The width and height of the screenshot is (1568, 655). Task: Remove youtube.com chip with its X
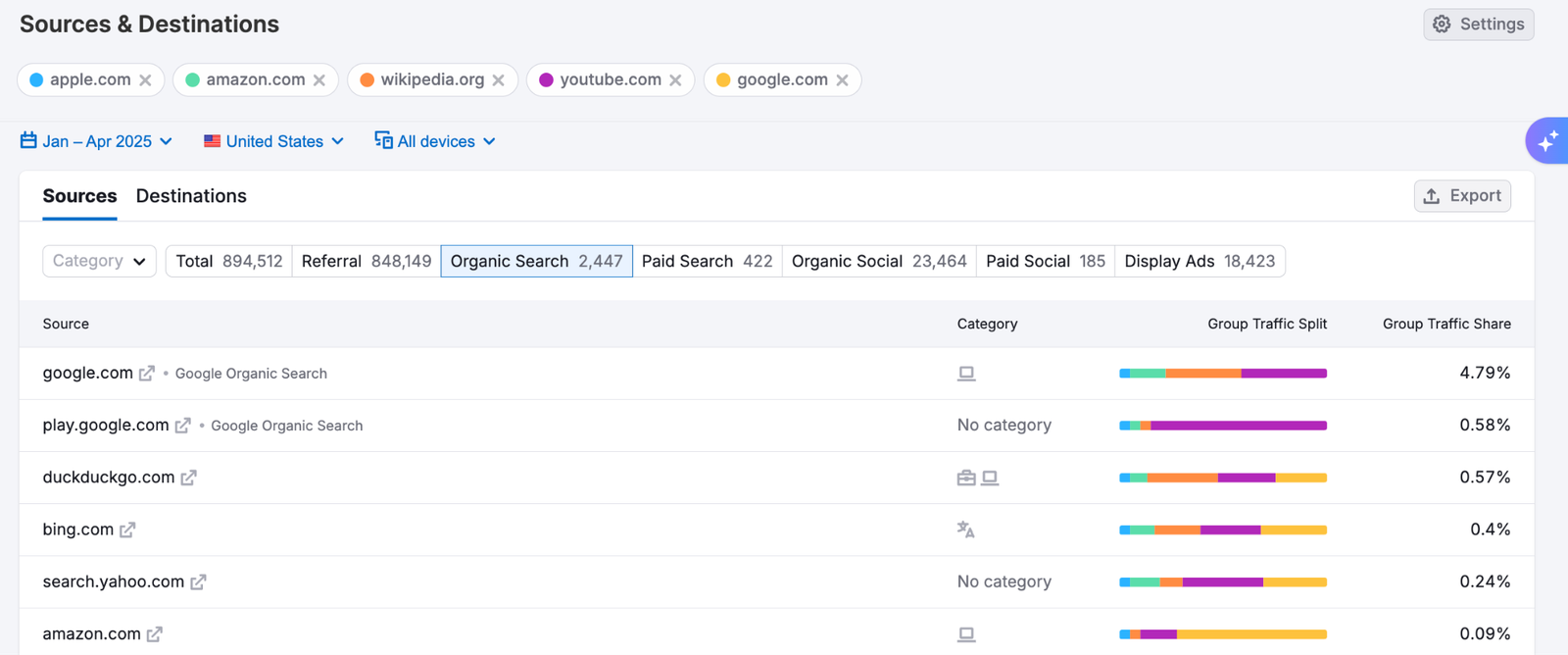pyautogui.click(x=675, y=80)
